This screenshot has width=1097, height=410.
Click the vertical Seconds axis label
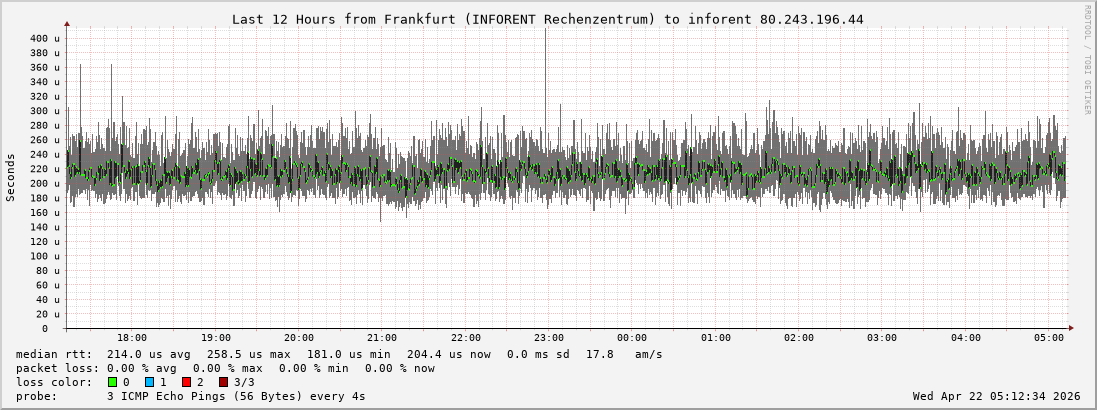pos(11,177)
